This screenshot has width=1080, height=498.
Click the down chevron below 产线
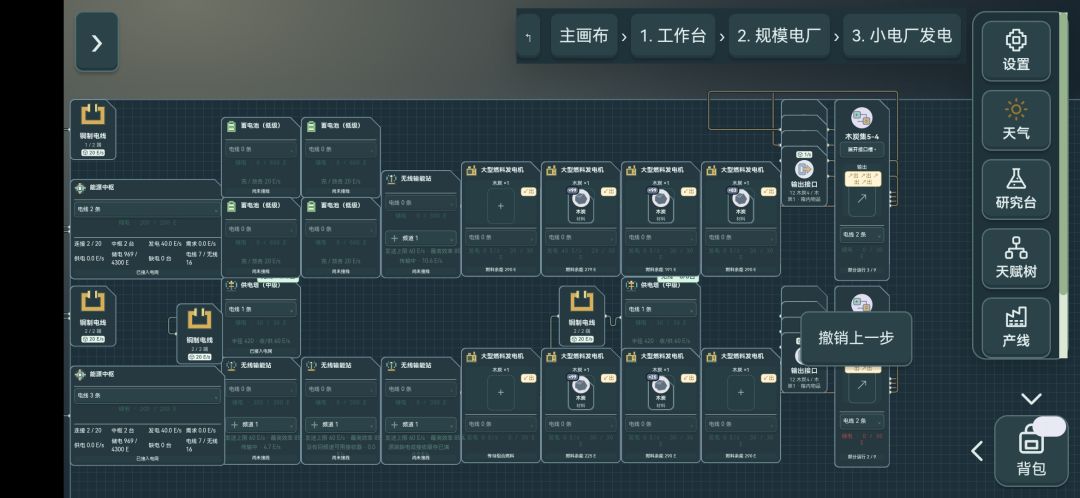[x=1031, y=398]
